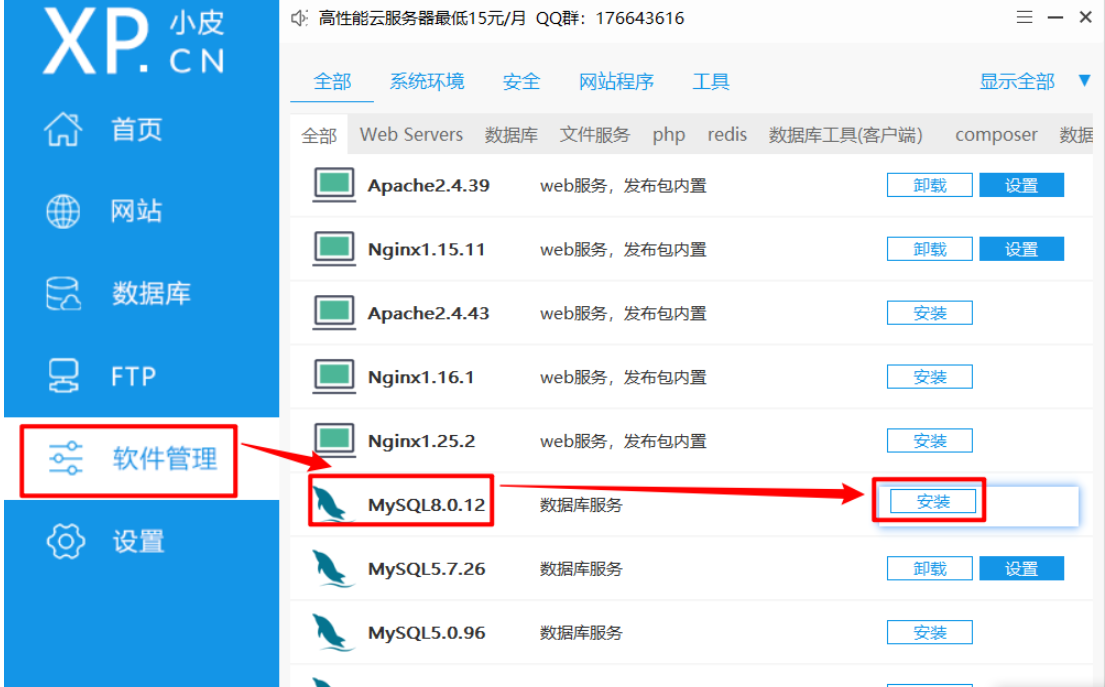This screenshot has height=687, width=1105.
Task: Click the XP.CN logo
Action: [x=134, y=41]
